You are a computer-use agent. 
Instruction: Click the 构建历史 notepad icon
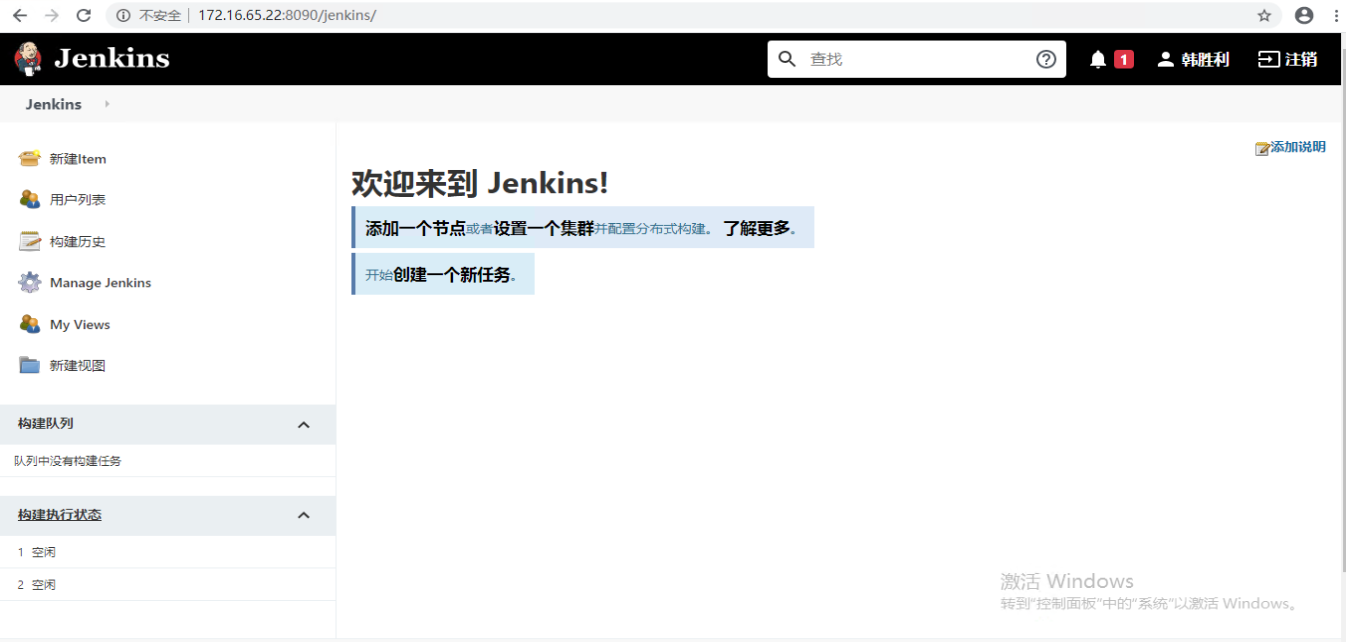30,241
